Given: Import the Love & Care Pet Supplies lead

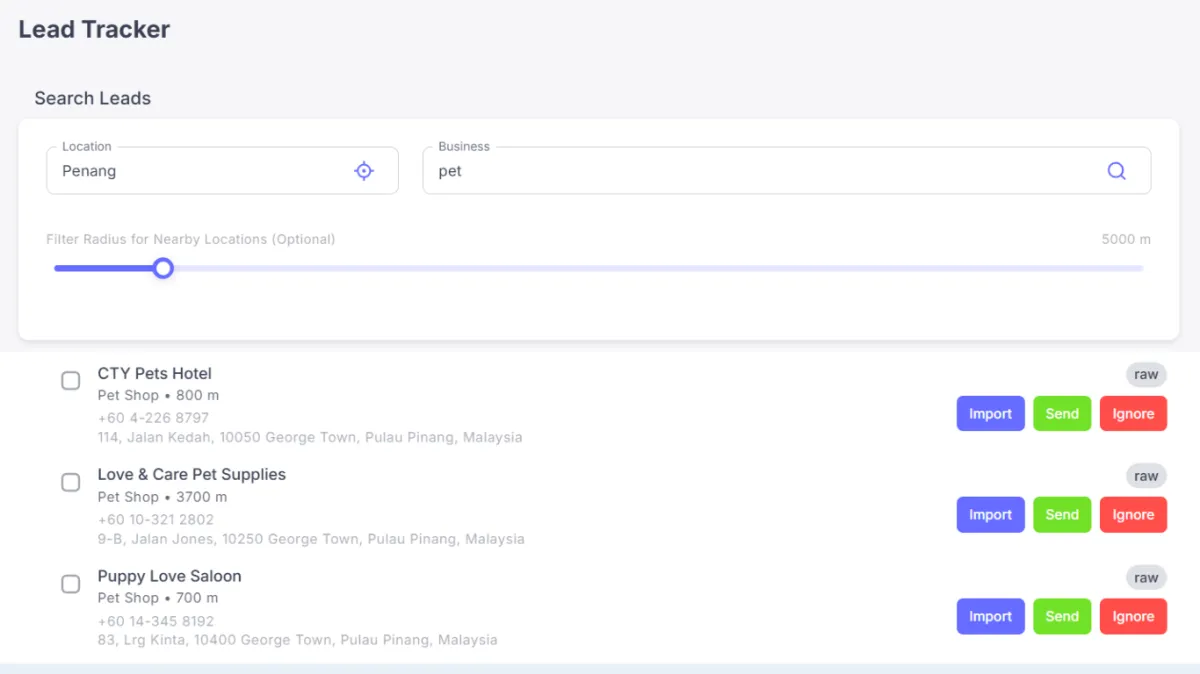Looking at the screenshot, I should point(991,515).
